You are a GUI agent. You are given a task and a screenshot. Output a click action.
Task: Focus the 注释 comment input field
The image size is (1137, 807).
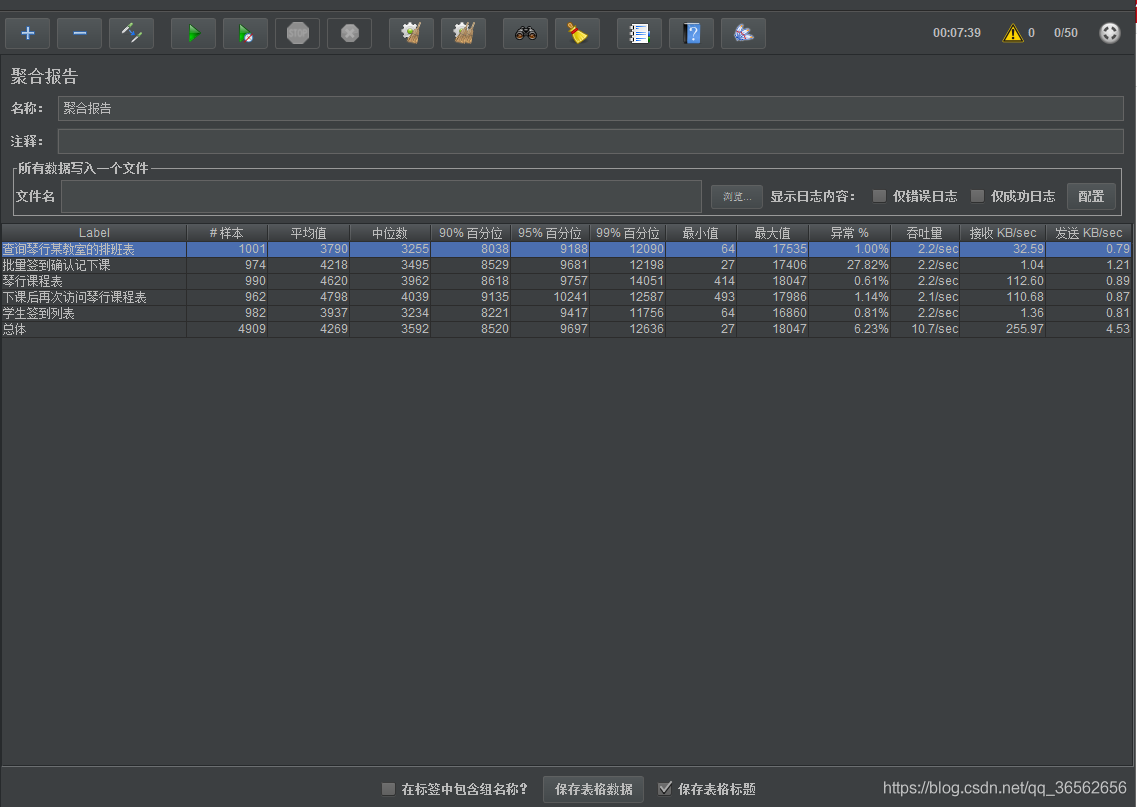(x=590, y=141)
